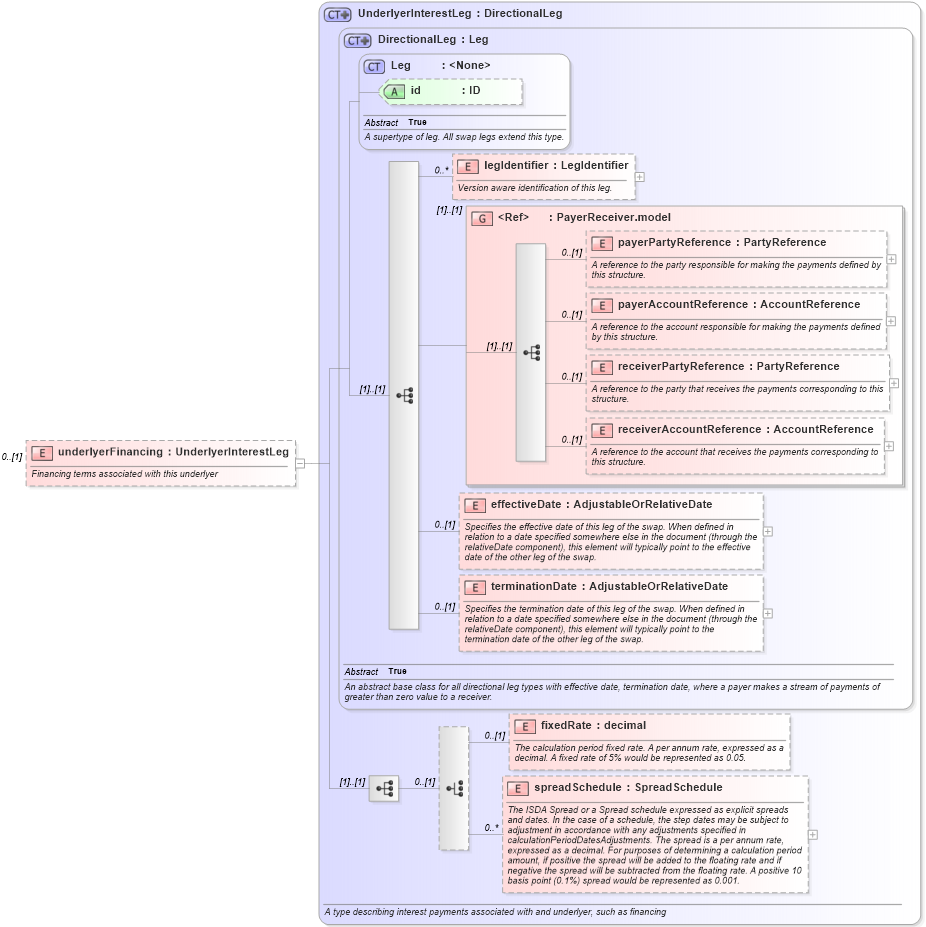Click the spreadSchedule : SpreadSchedule label
This screenshot has width=926, height=927.
pos(628,787)
